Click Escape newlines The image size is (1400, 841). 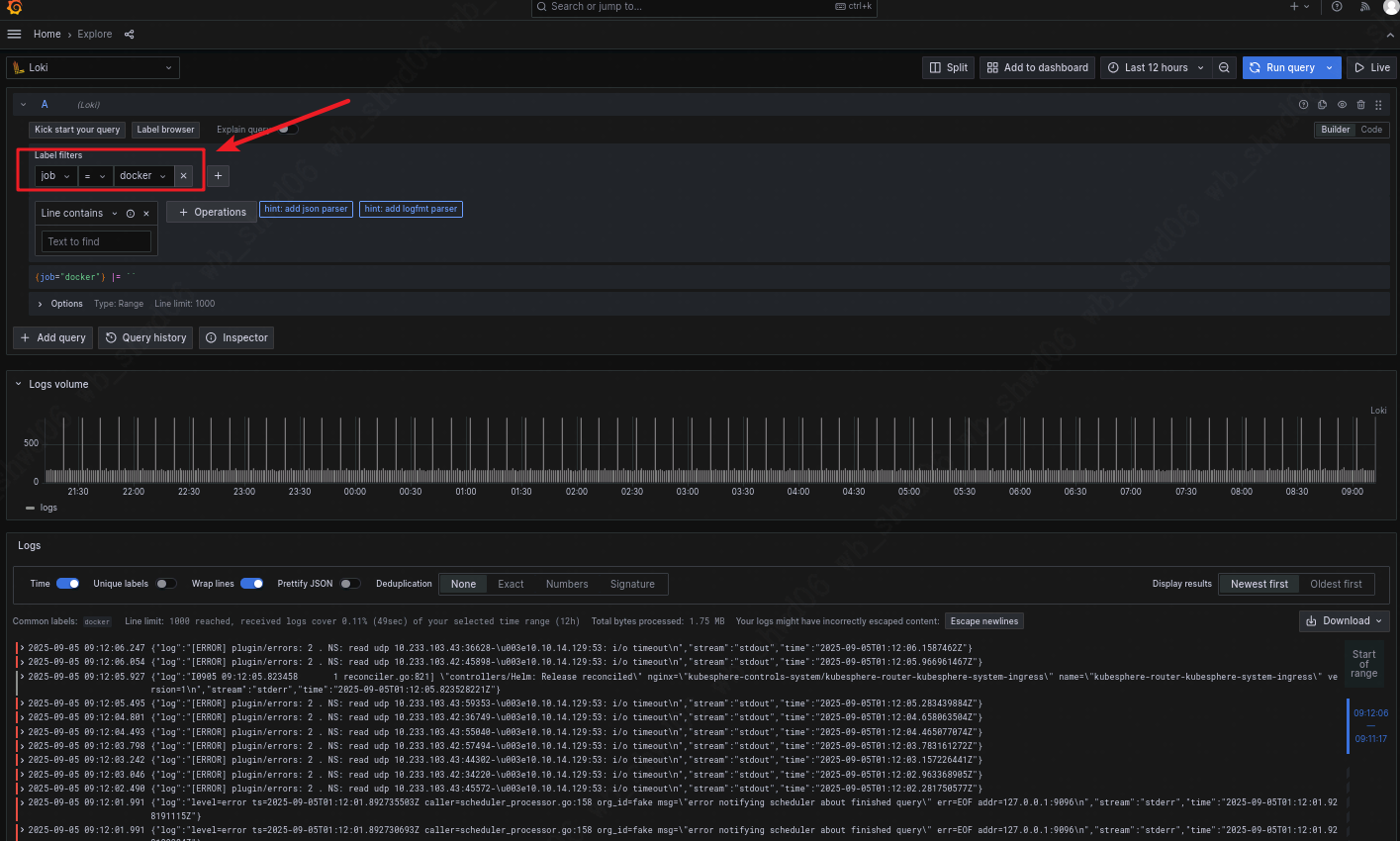[984, 621]
